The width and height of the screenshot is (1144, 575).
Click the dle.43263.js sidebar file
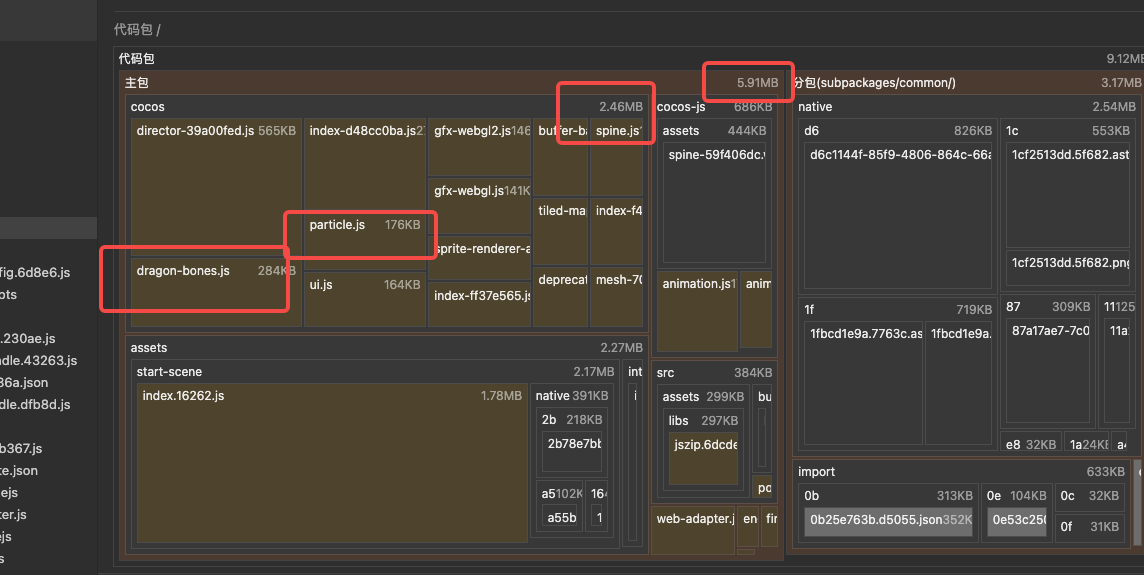tap(38, 360)
